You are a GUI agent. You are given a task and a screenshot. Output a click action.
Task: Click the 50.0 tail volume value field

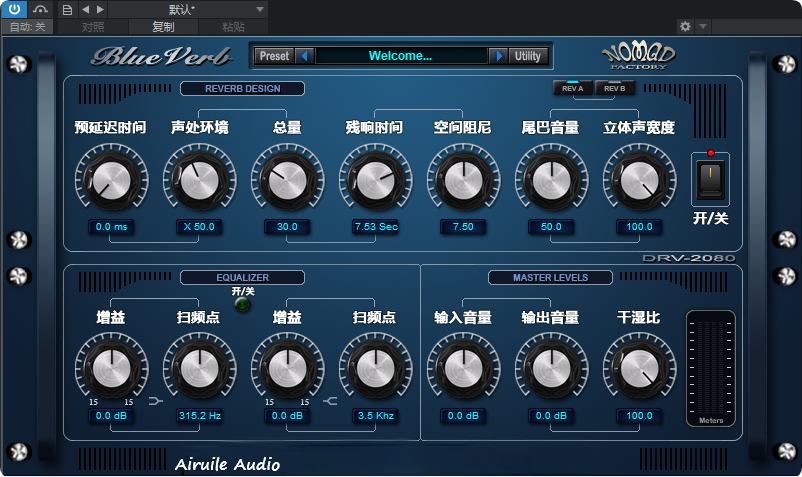pos(551,226)
